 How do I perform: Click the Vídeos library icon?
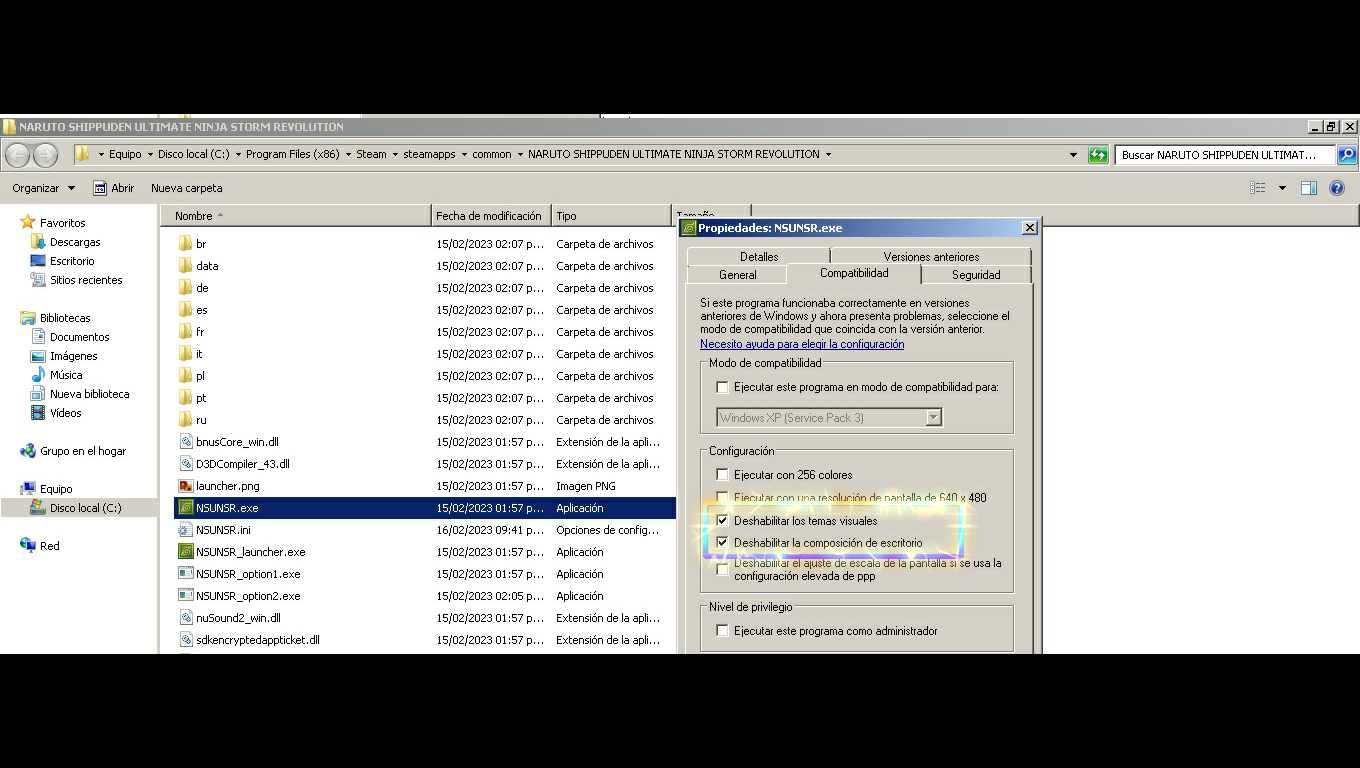(x=38, y=413)
